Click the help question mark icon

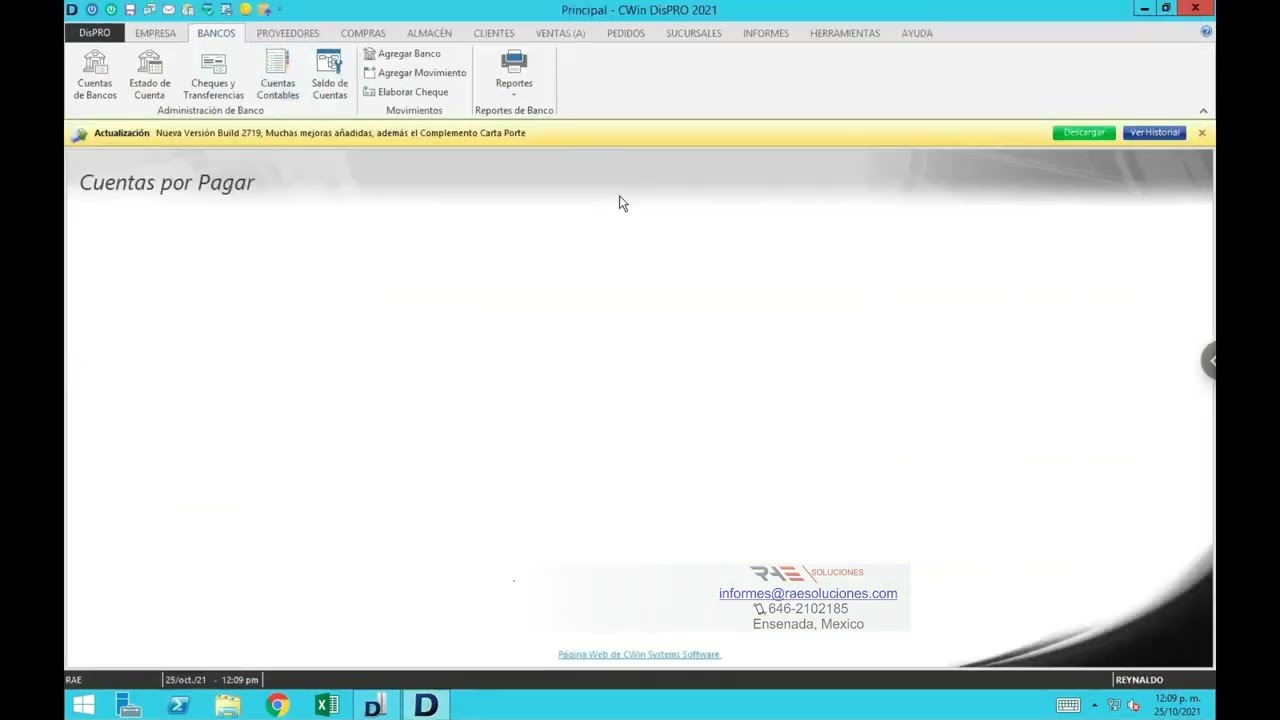pyautogui.click(x=1206, y=32)
